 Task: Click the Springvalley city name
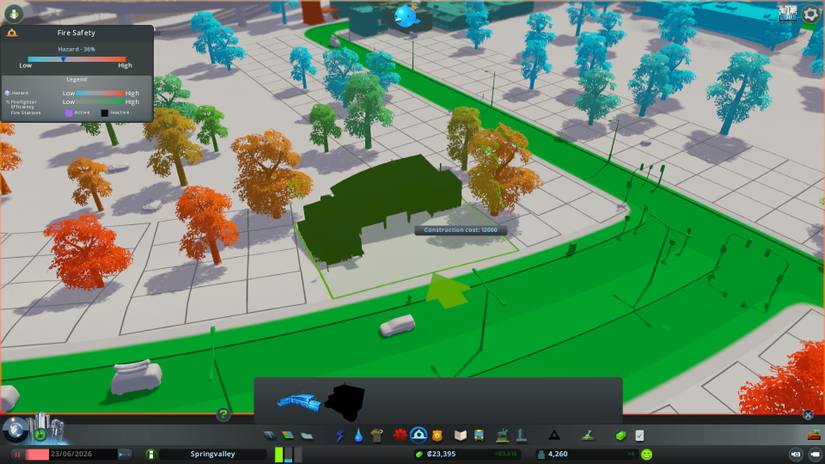point(213,454)
